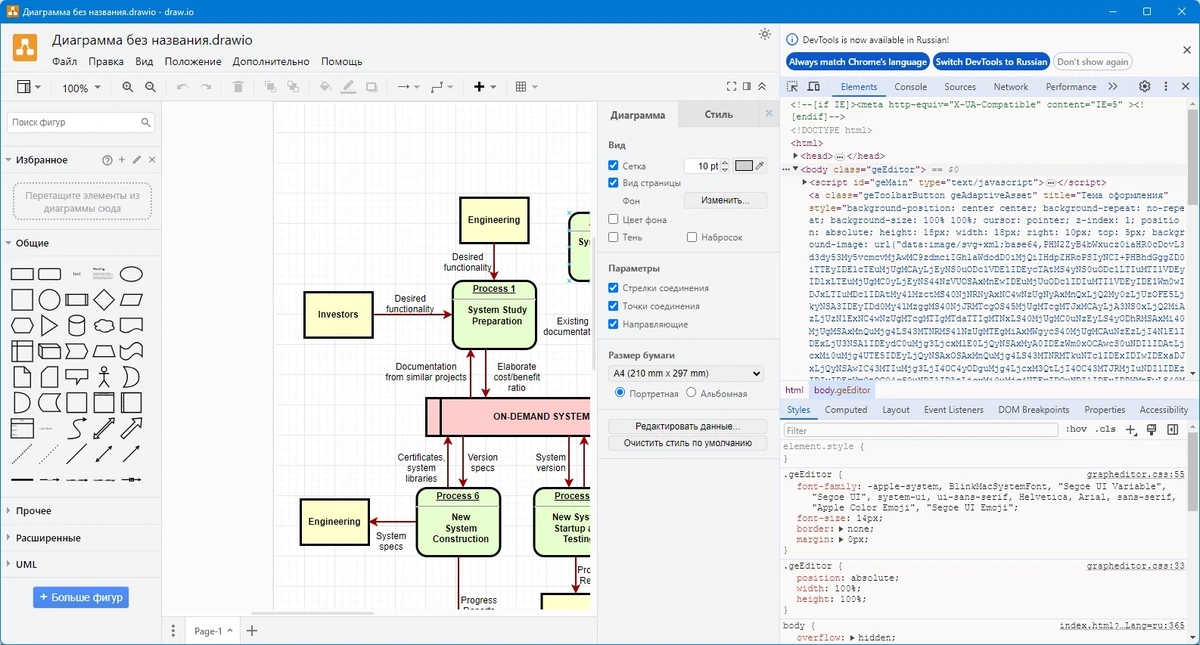Viewport: 1200px width, 645px height.
Task: Enable the Тень checkbox
Action: [614, 237]
